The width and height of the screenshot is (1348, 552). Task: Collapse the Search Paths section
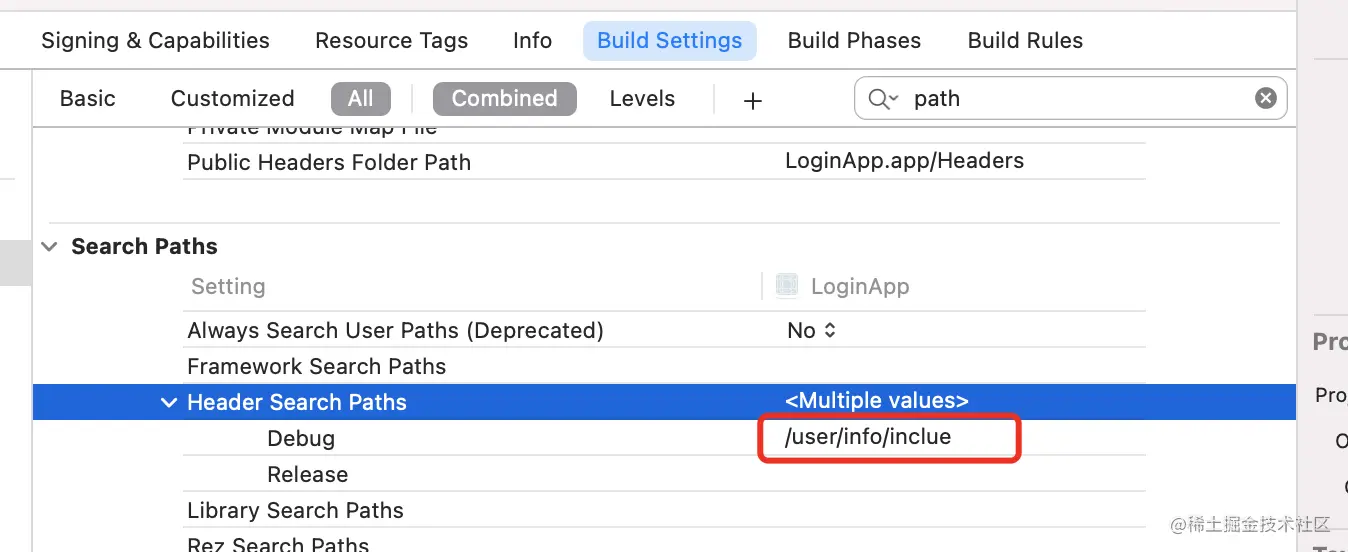[x=50, y=247]
